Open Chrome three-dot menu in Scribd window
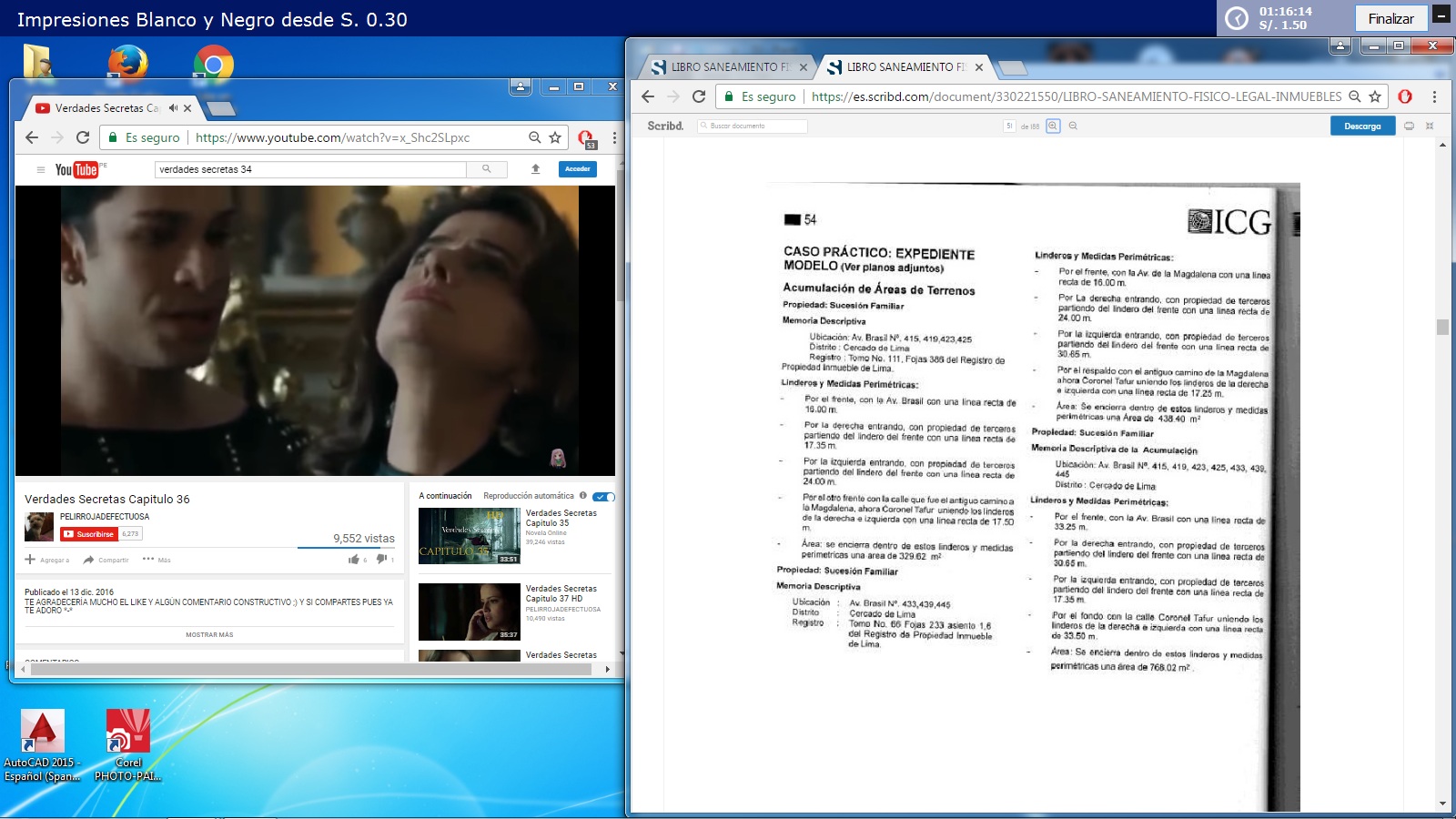Screen dimensions: 1456x819 coord(1434,96)
